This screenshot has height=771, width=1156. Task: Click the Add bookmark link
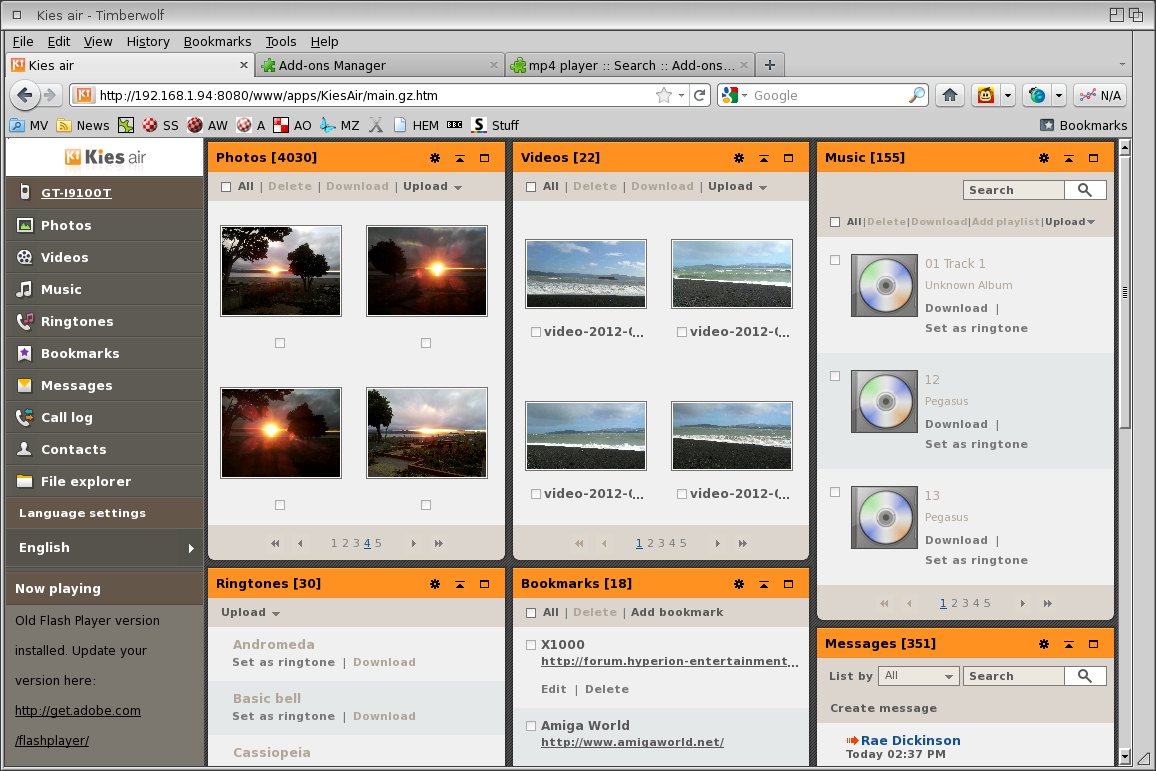point(676,613)
